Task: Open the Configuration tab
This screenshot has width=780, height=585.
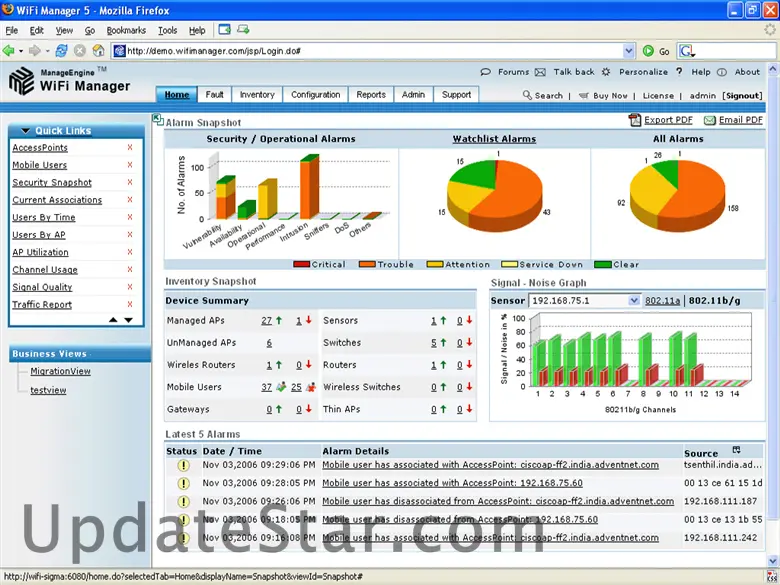Action: (x=315, y=95)
